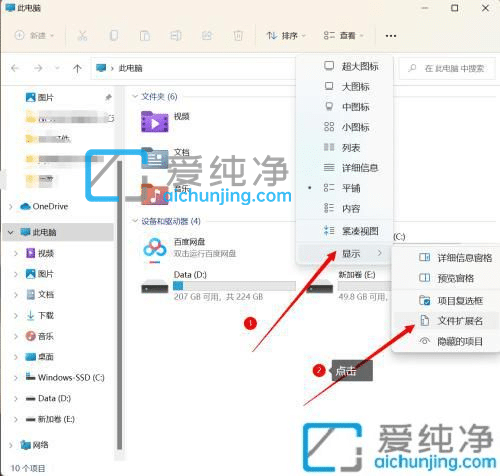The image size is (500, 476).
Task: Select 音乐 in the sidebar tree
Action: click(40, 336)
